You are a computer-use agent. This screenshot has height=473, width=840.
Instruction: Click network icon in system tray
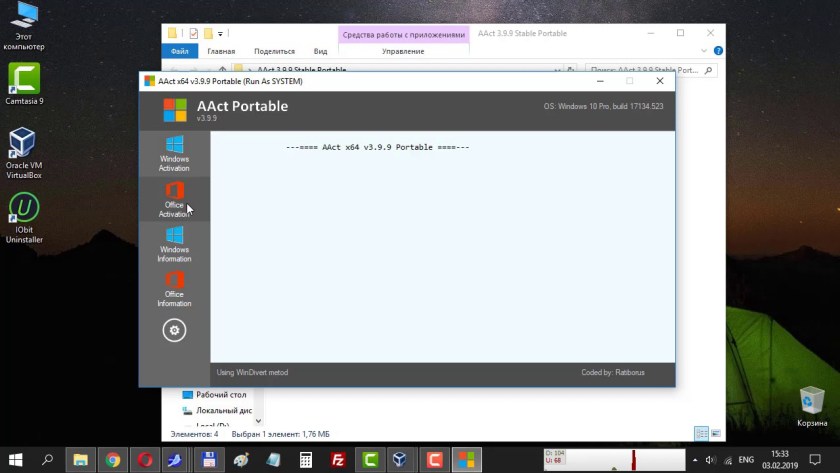click(x=728, y=460)
